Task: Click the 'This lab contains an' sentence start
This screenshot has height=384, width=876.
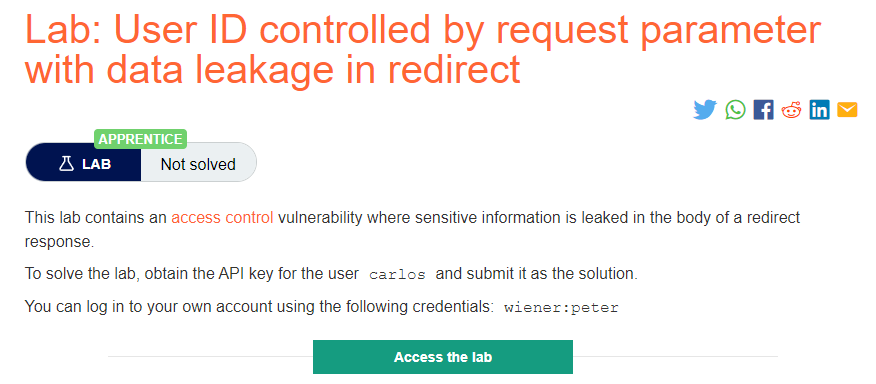Action: [97, 217]
